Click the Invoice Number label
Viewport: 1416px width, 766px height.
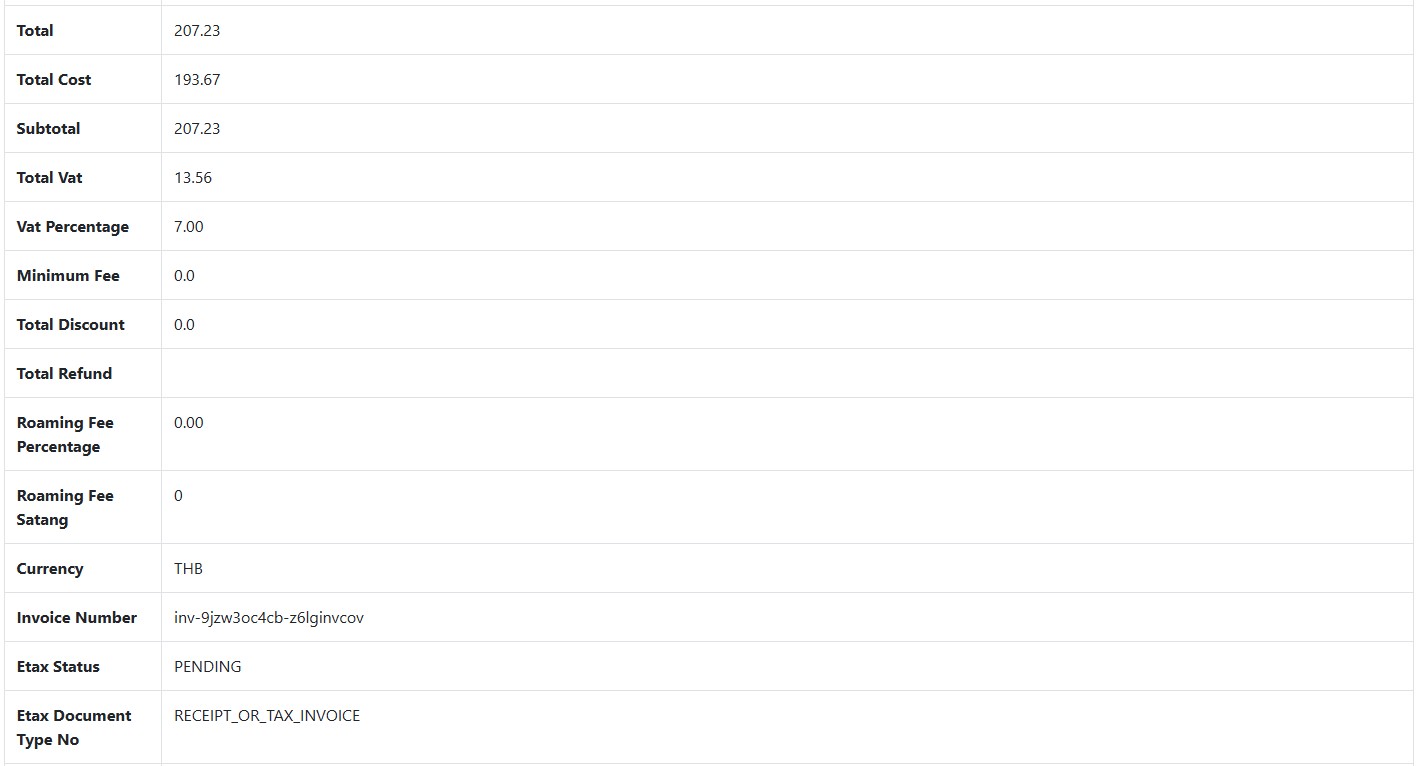pyautogui.click(x=77, y=618)
